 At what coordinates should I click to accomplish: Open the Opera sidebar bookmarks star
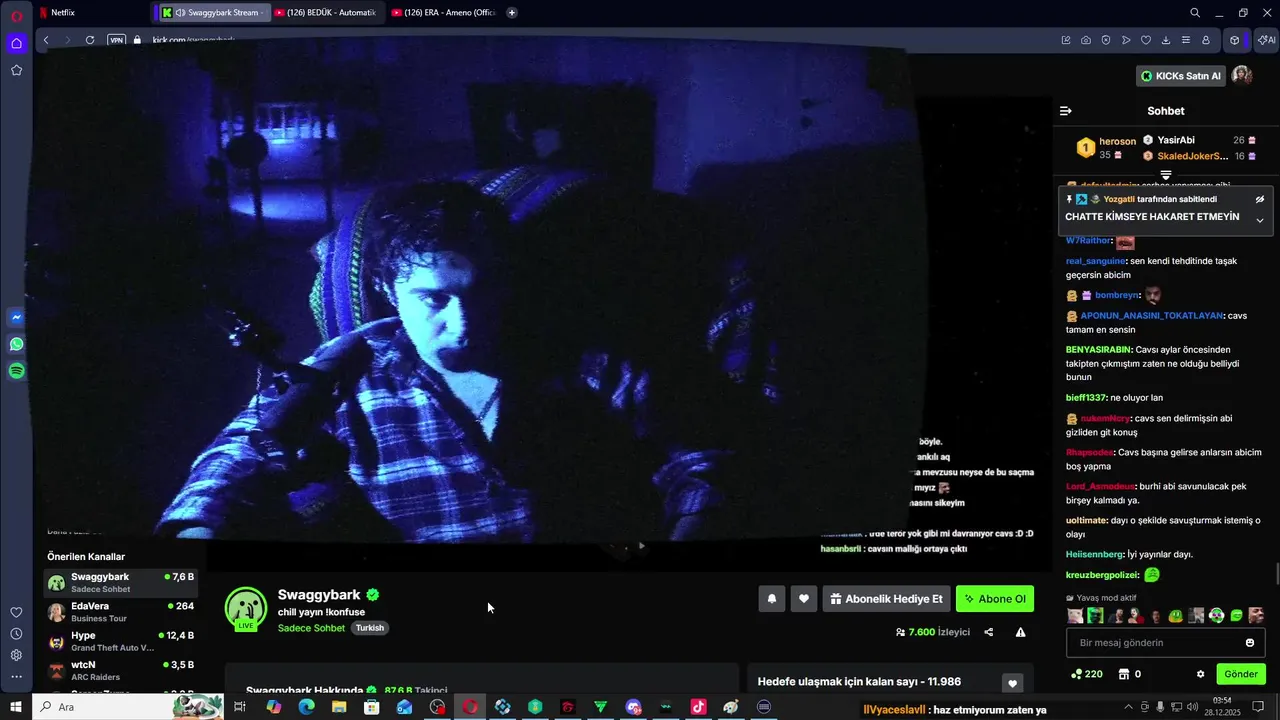(16, 70)
